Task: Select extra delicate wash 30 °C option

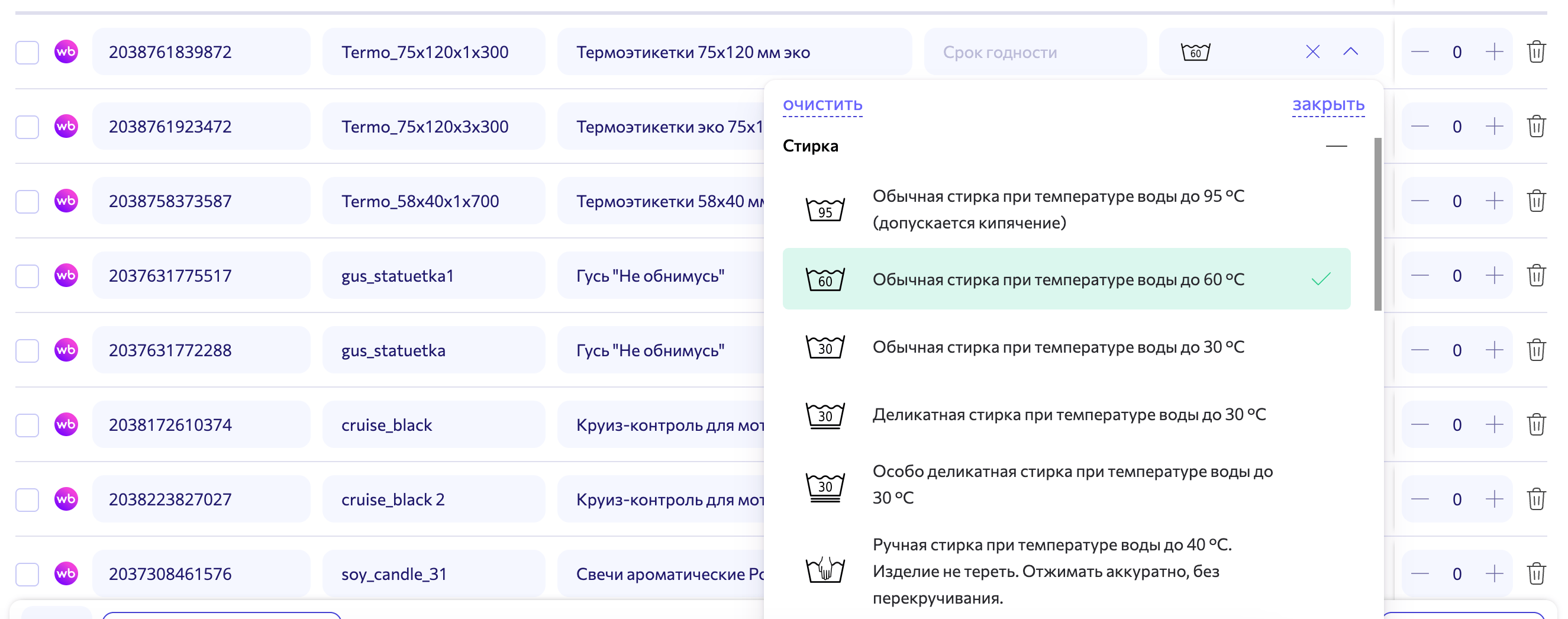Action: coord(1066,485)
